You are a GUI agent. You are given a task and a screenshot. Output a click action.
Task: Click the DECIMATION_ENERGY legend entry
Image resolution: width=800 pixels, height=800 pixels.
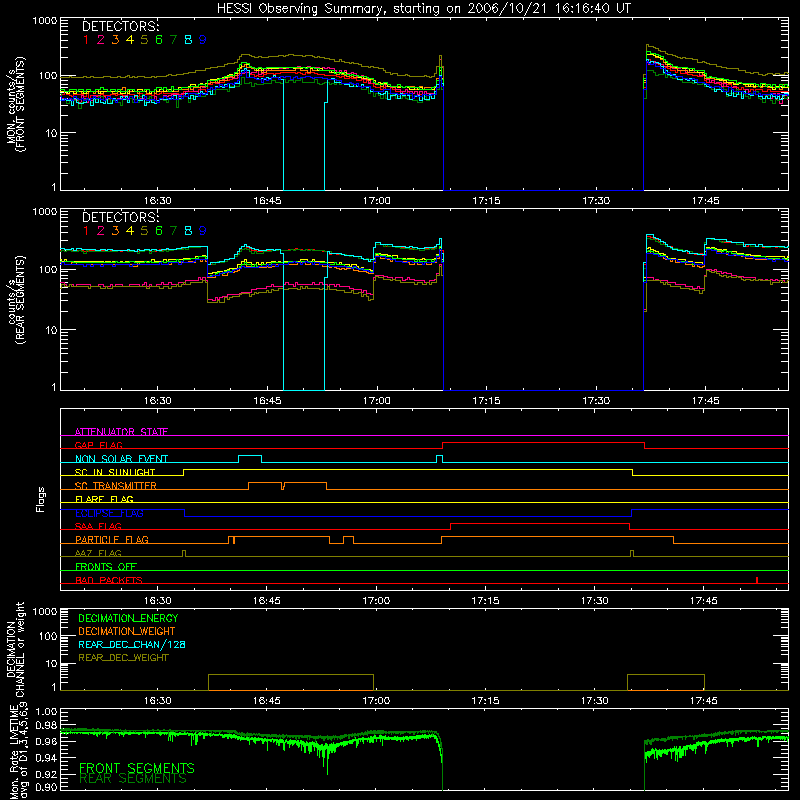click(x=128, y=618)
